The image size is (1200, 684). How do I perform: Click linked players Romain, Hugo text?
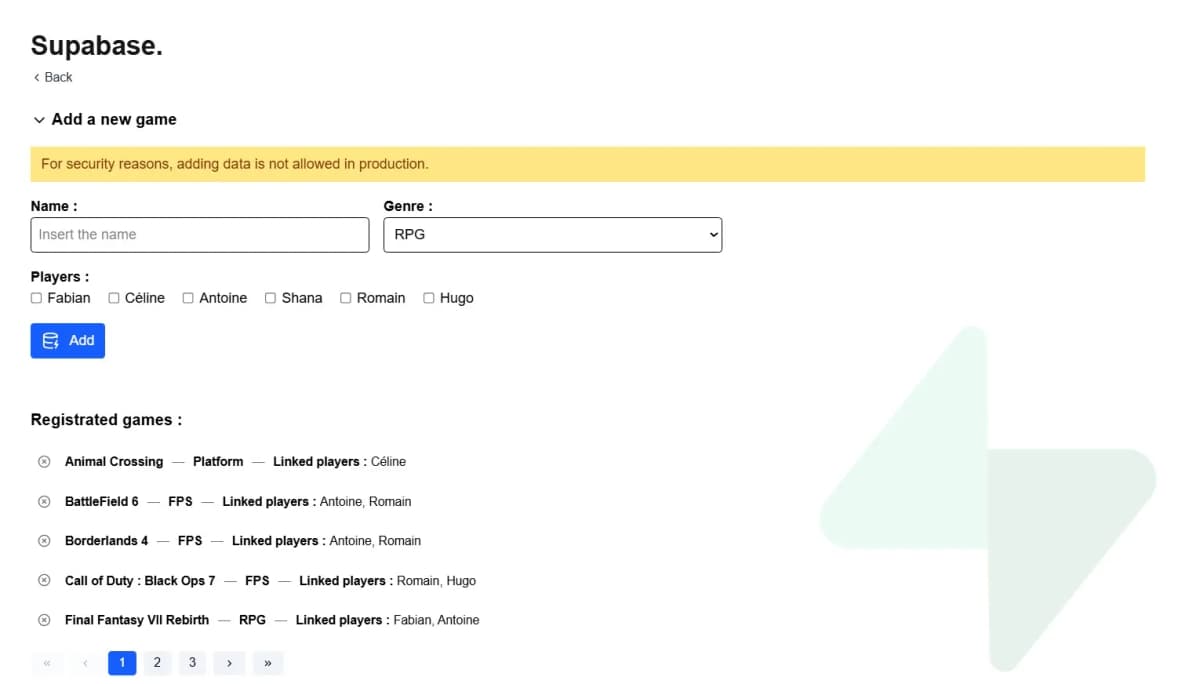[x=436, y=581]
